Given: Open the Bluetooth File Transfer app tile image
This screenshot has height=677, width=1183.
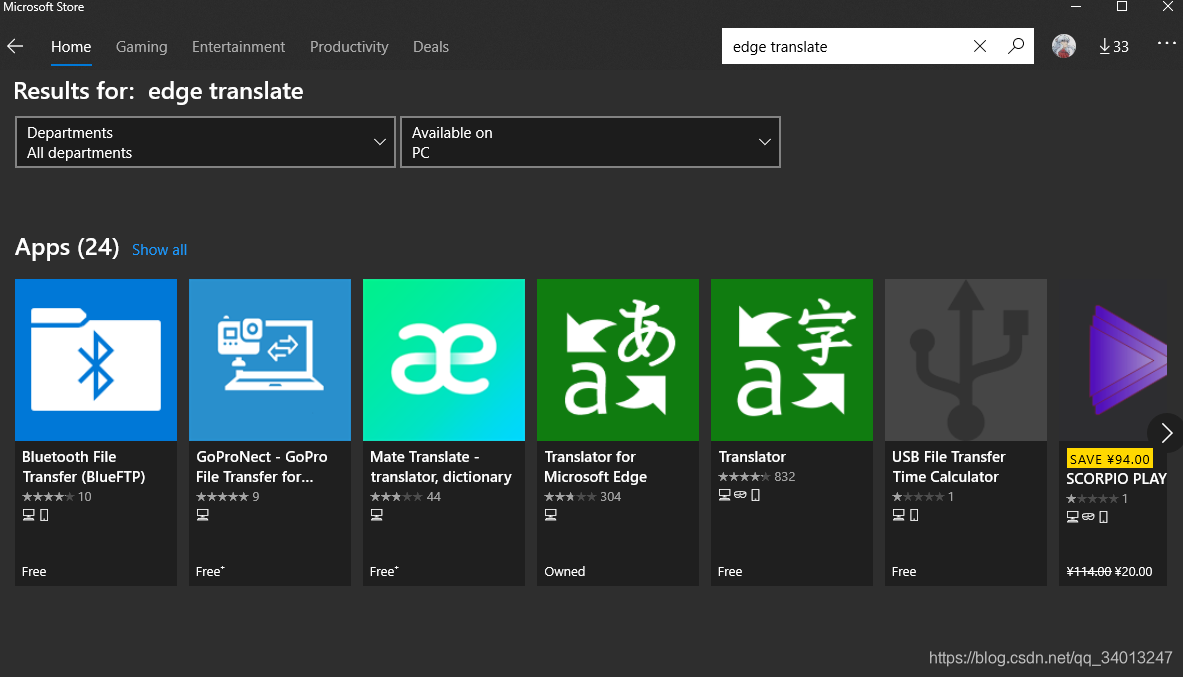Looking at the screenshot, I should coord(96,360).
